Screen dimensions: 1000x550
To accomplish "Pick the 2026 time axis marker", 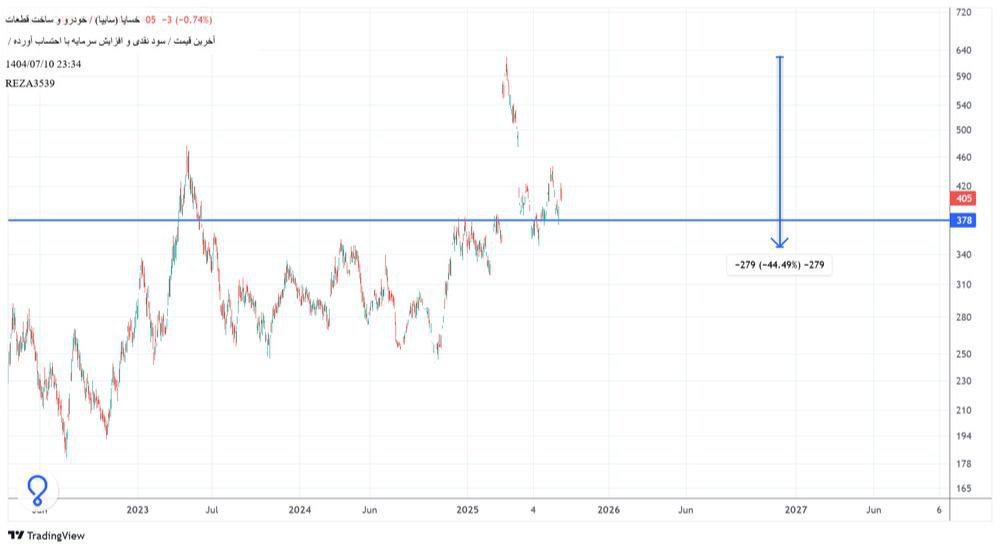I will point(608,509).
